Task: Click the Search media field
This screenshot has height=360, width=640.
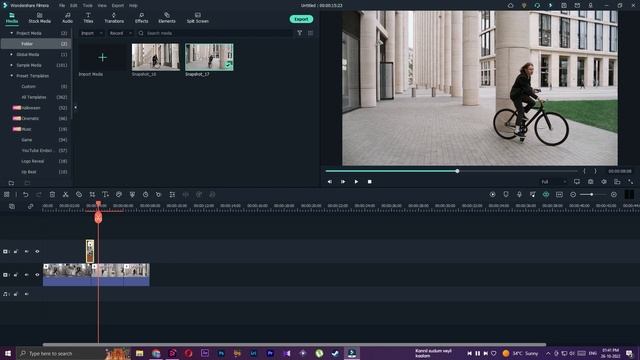Action: pyautogui.click(x=215, y=33)
